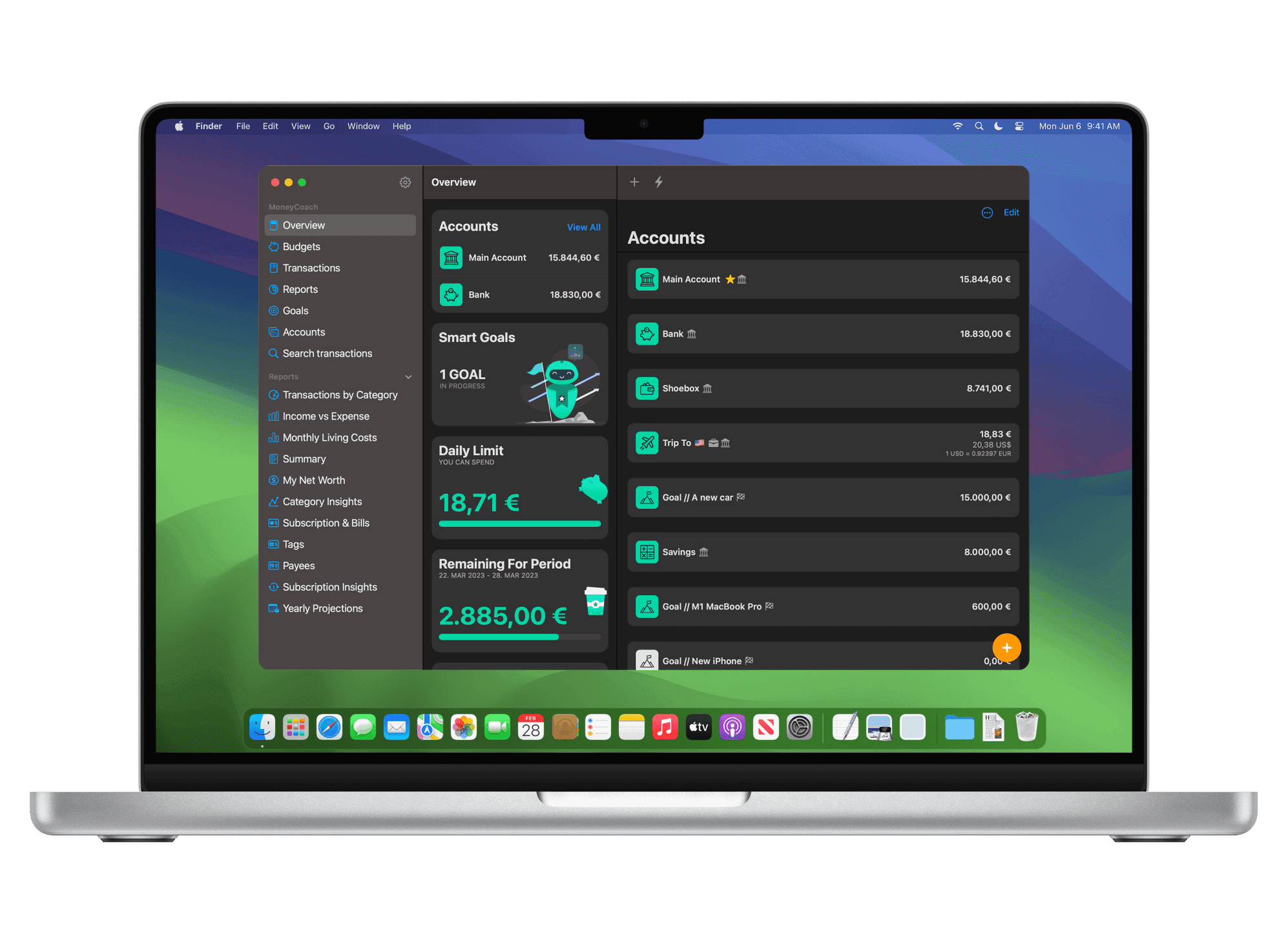Click the Edit button above Accounts
Viewport: 1288px width, 931px height.
[1011, 212]
